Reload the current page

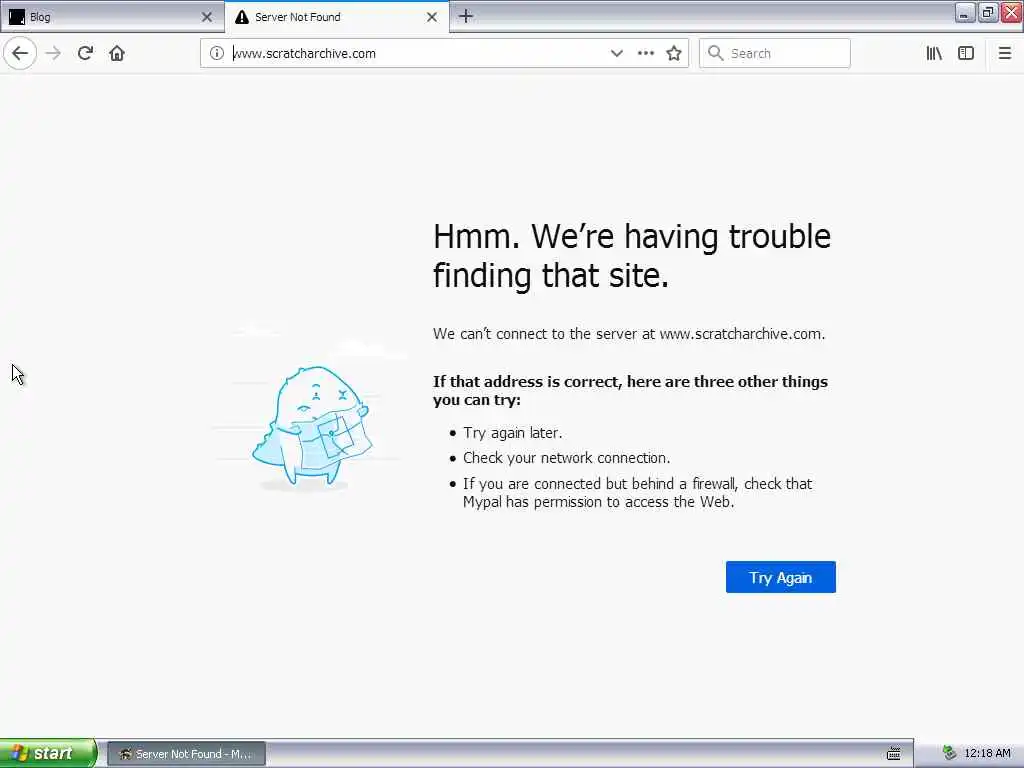[85, 54]
